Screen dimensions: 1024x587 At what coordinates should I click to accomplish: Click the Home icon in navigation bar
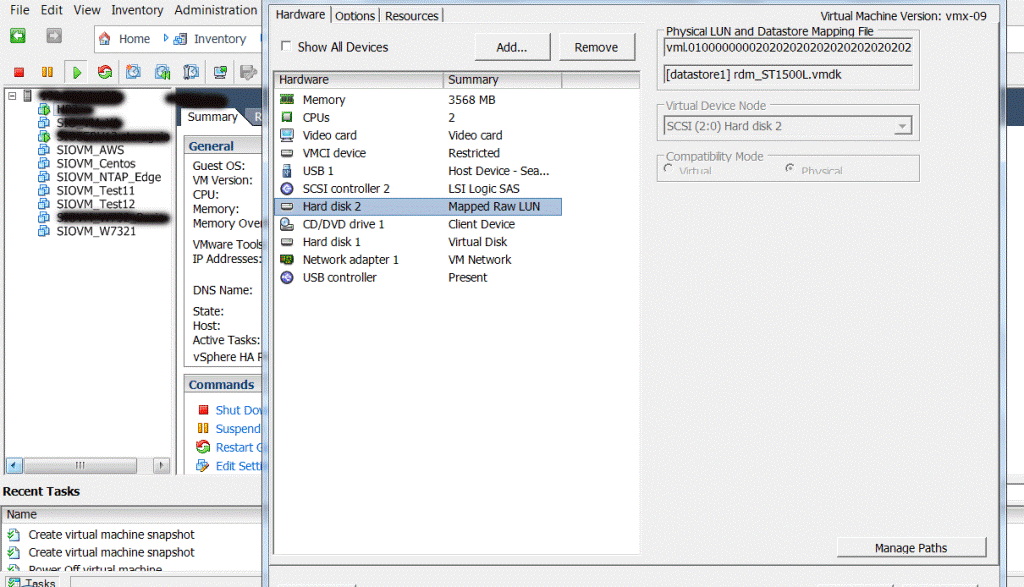coord(104,39)
